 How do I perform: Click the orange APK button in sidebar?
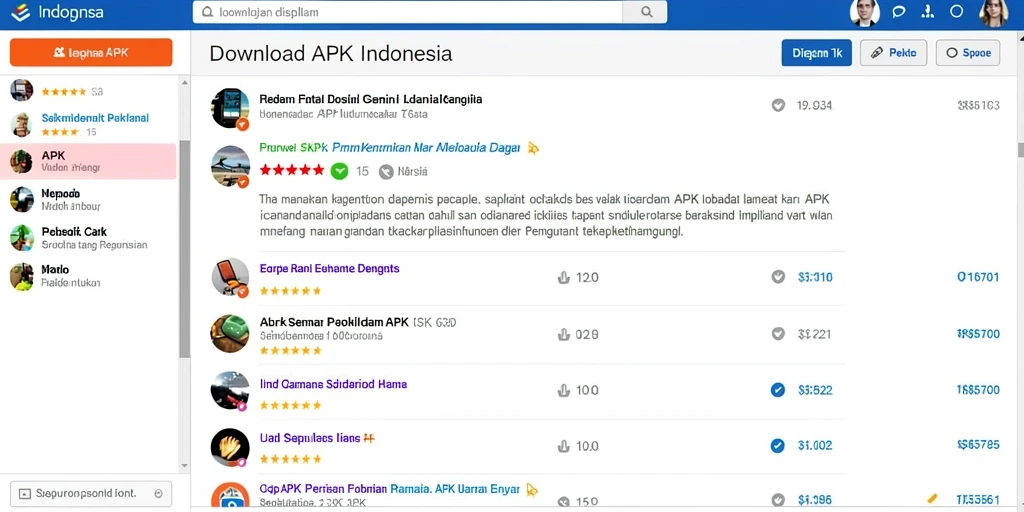pos(91,52)
